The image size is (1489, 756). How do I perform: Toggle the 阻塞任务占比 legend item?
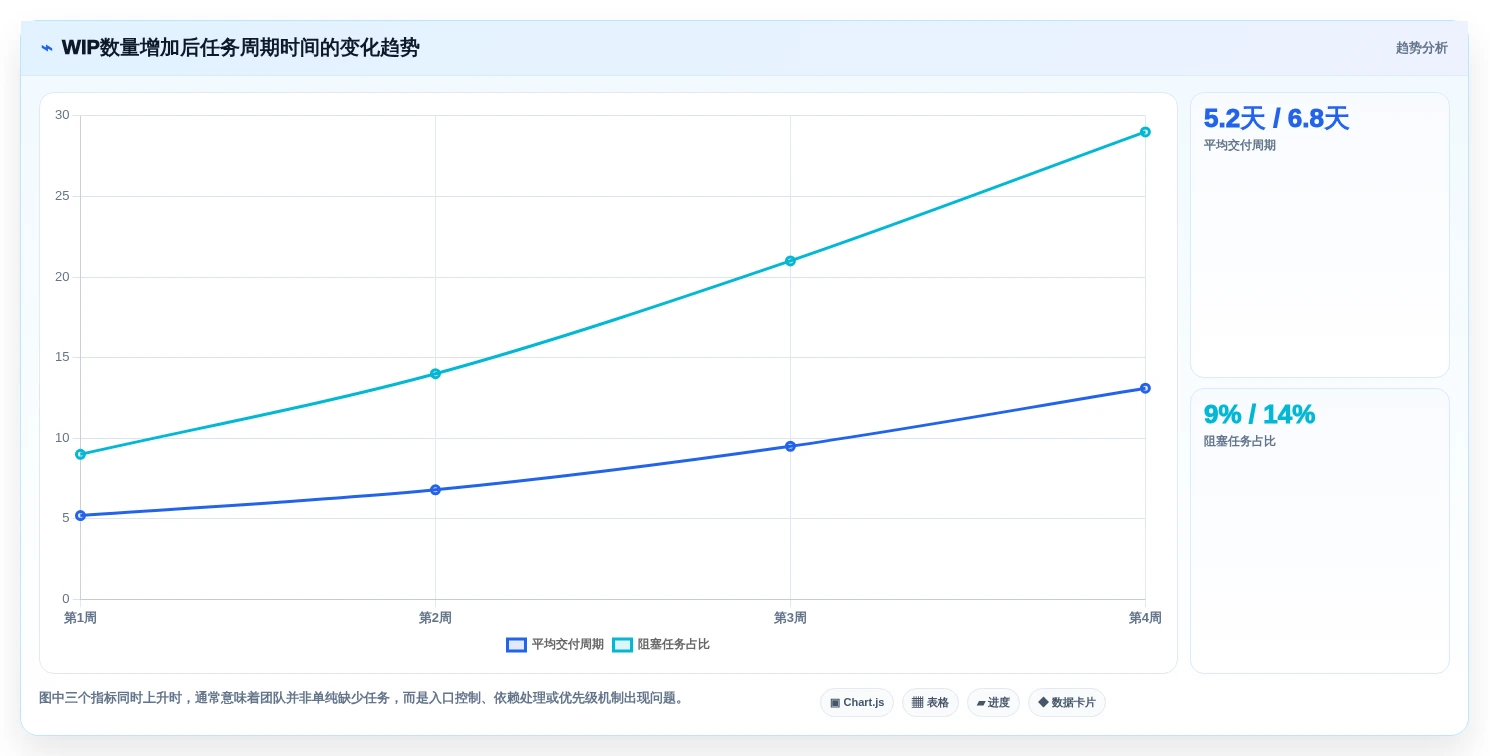point(661,645)
